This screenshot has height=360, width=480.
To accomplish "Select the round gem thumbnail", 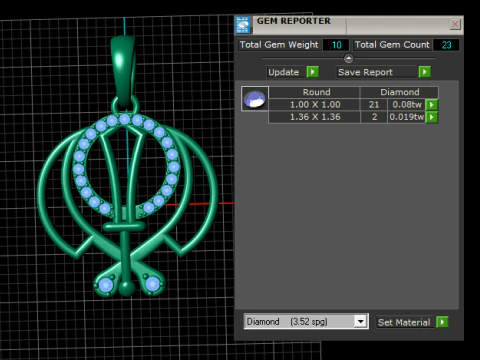I will point(255,99).
